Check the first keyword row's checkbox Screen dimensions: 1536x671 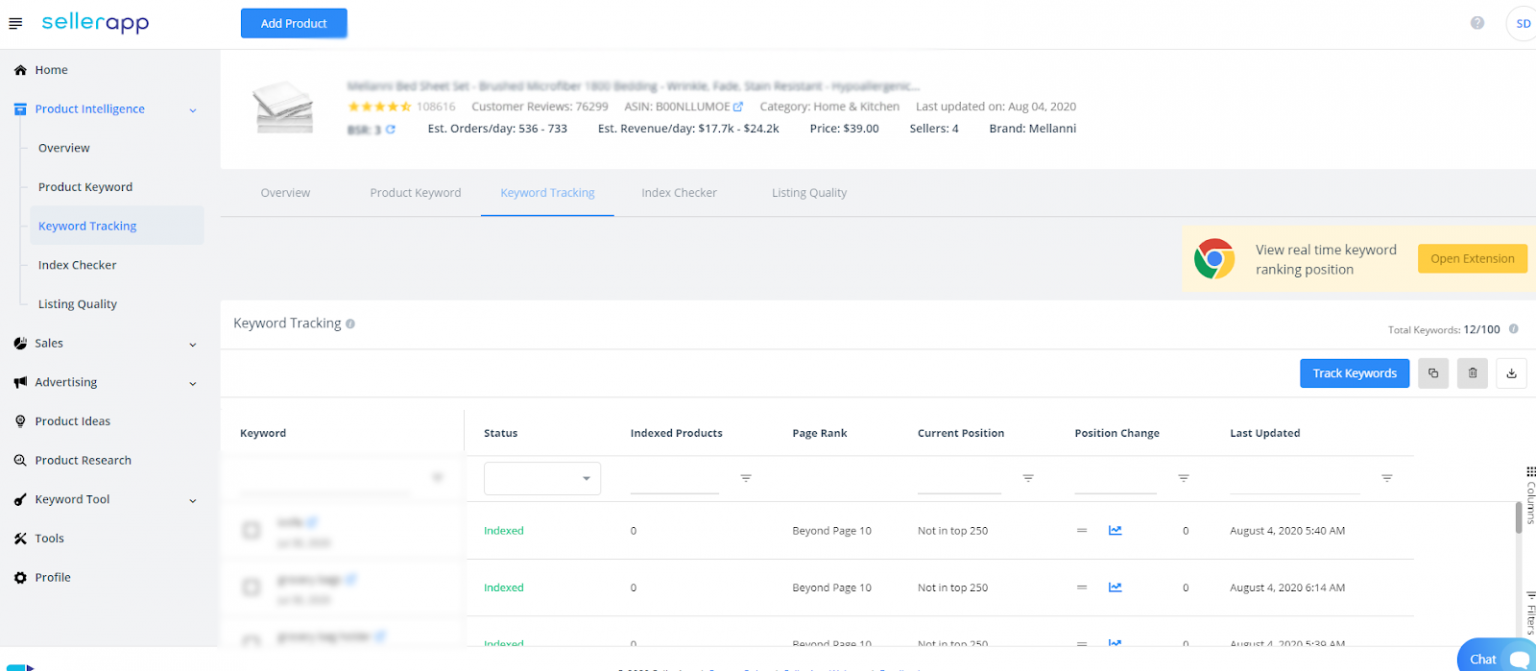[251, 530]
